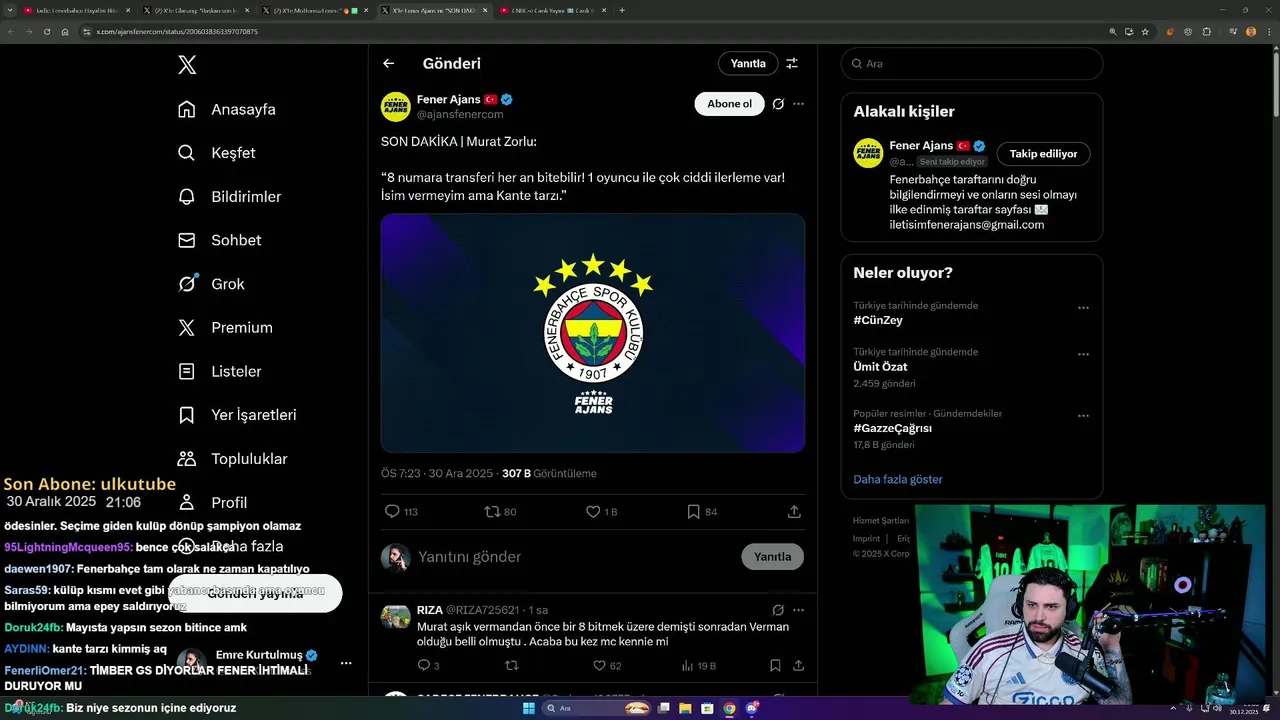Open the three-dot menu next to #GazzeÇağrısı
Screen dimensions: 1280x720
pyautogui.click(x=1083, y=416)
